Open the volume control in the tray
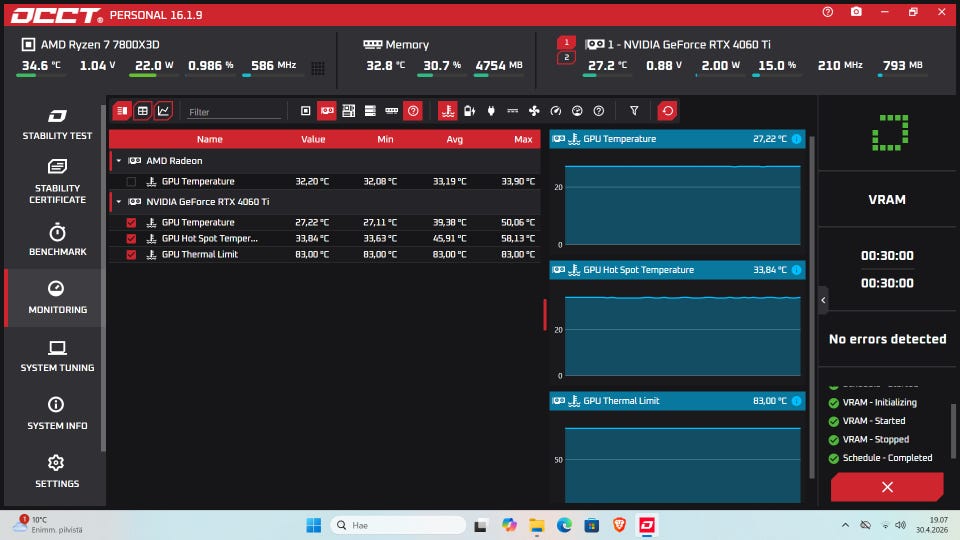Viewport: 960px width, 540px height. point(900,525)
